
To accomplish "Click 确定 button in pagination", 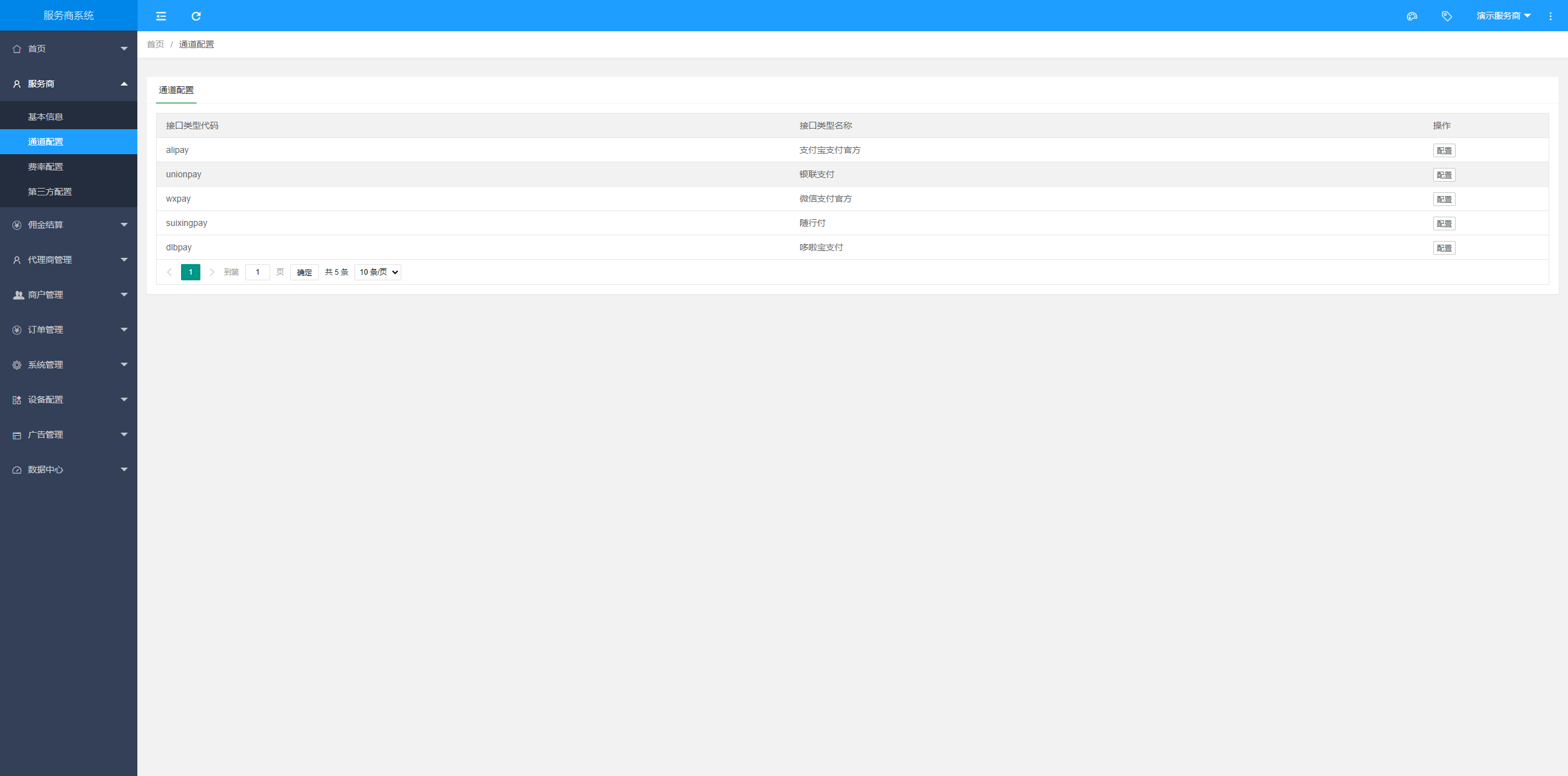I will [x=304, y=272].
